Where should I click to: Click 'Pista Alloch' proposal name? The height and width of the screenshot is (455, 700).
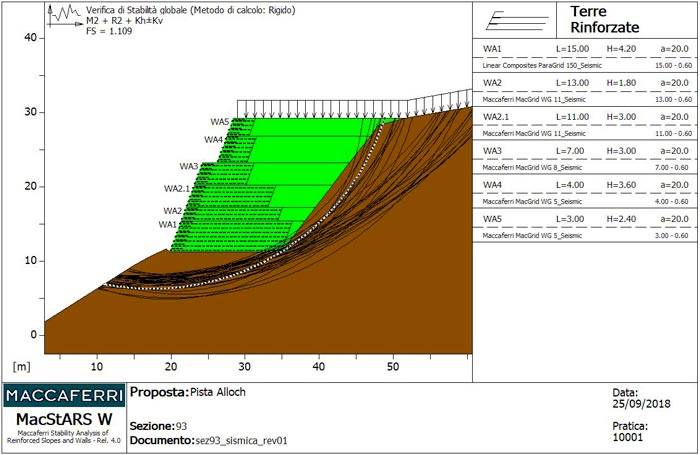coord(218,392)
